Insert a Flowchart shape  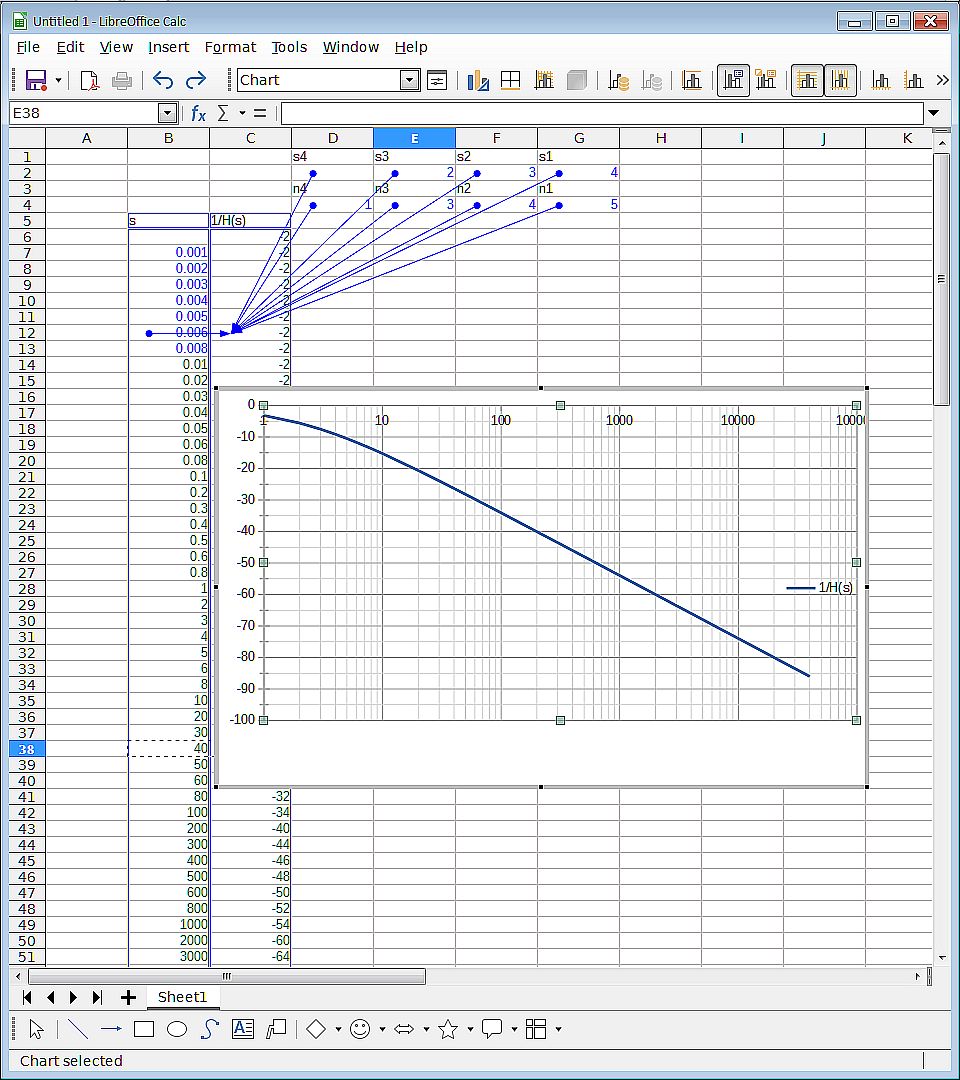pyautogui.click(x=536, y=1029)
